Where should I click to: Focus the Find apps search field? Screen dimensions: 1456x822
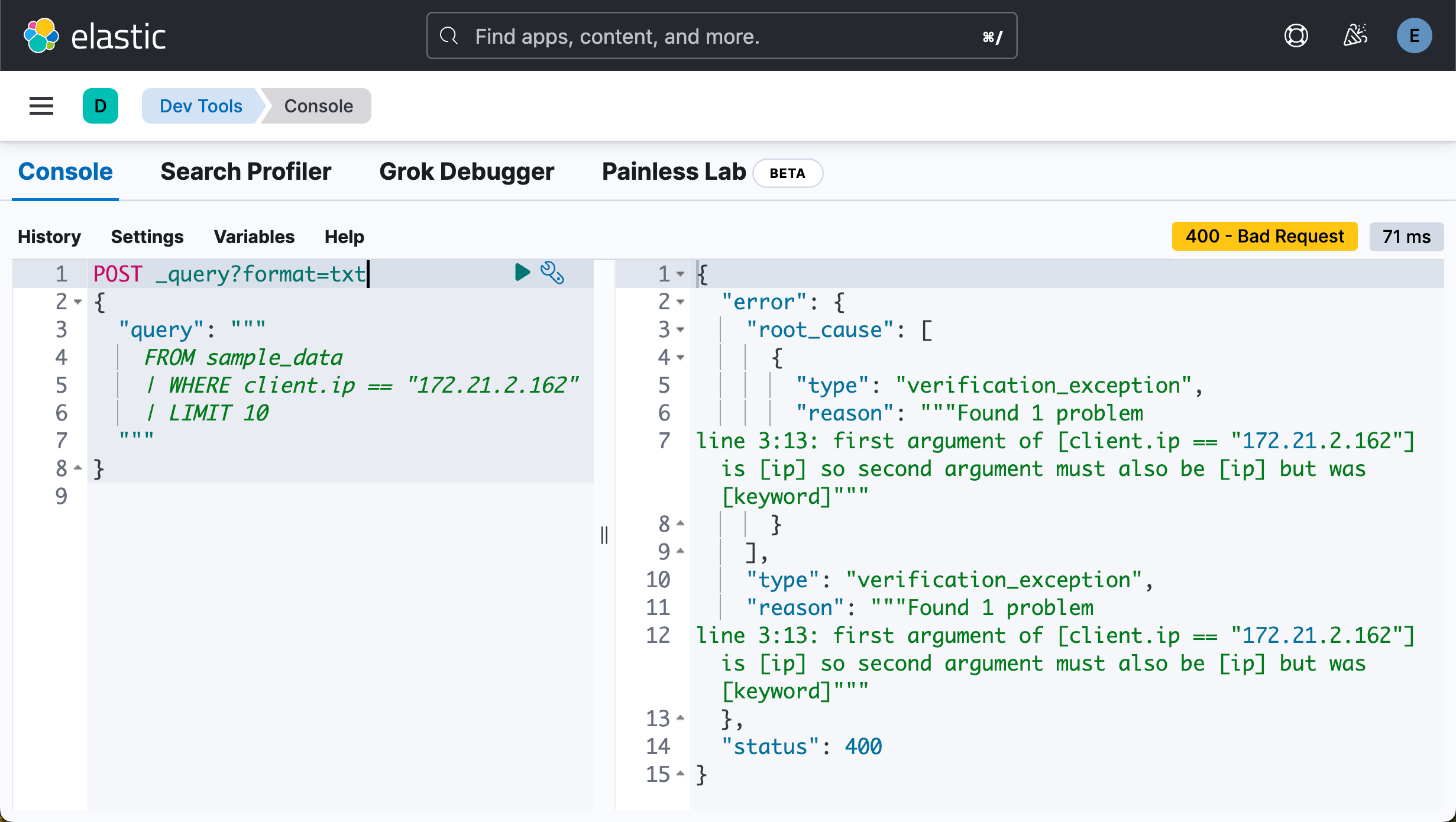[721, 36]
